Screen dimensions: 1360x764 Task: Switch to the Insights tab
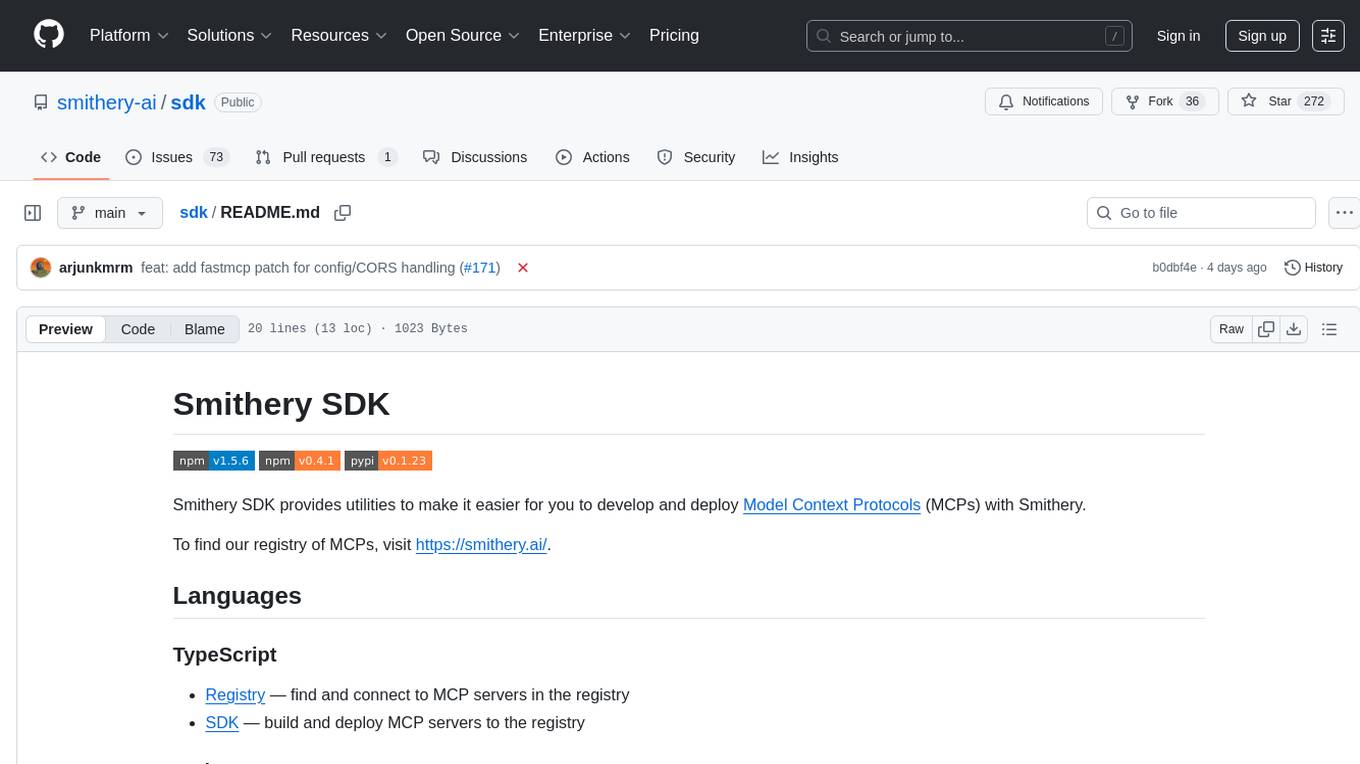[800, 157]
